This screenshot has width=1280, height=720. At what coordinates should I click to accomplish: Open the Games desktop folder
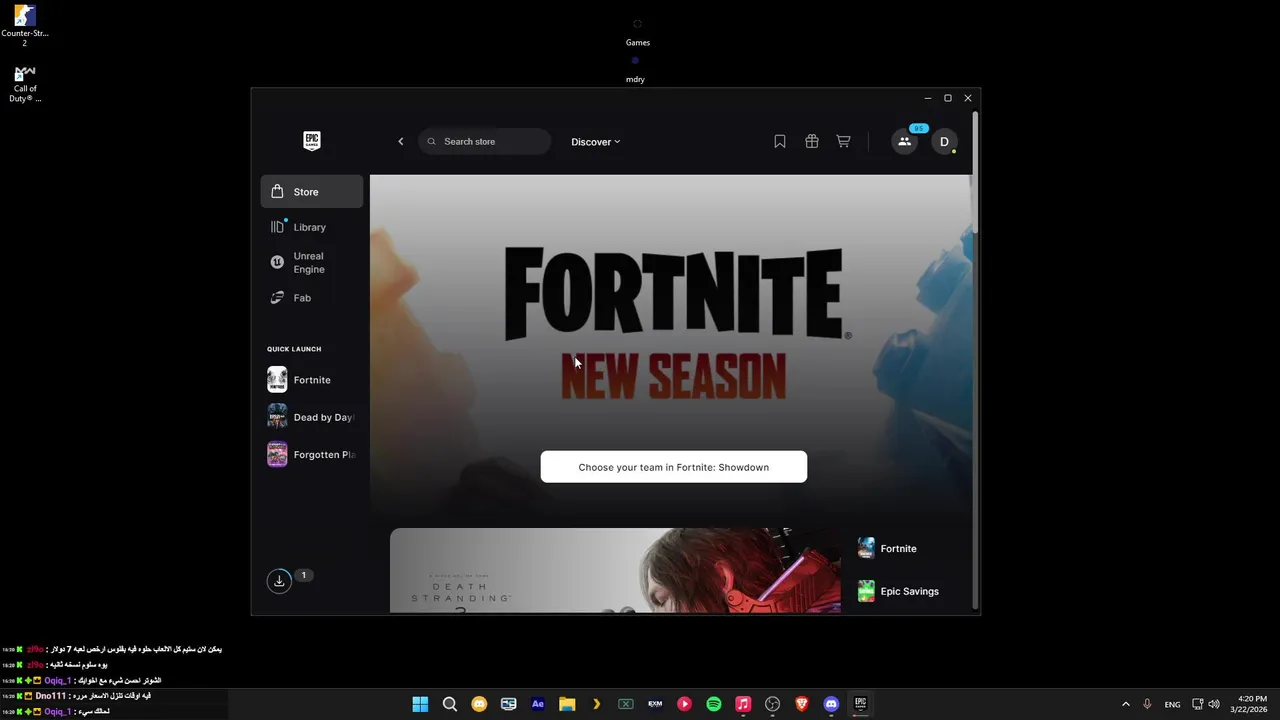pos(638,31)
